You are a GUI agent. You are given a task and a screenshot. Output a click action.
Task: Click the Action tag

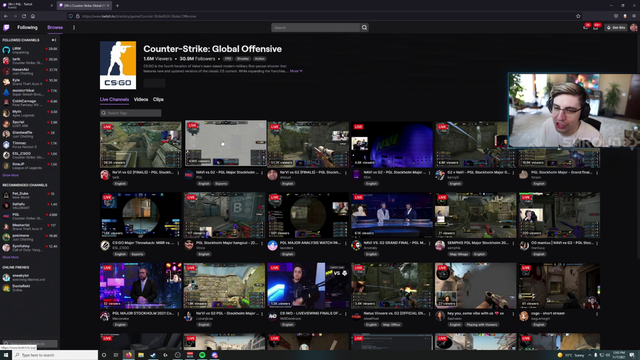click(x=259, y=59)
